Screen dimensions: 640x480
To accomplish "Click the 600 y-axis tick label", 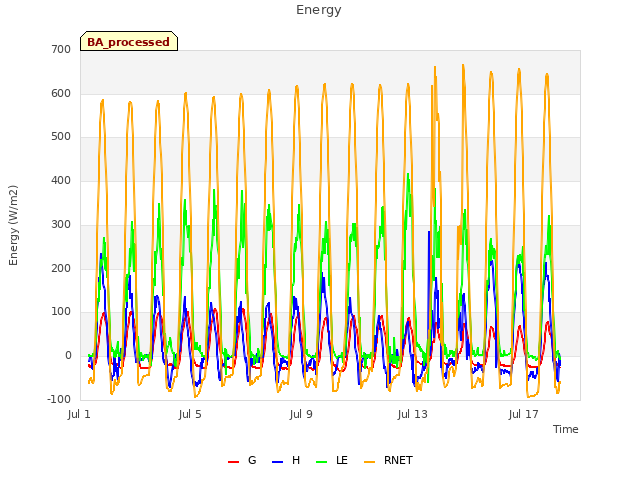I will tap(61, 93).
